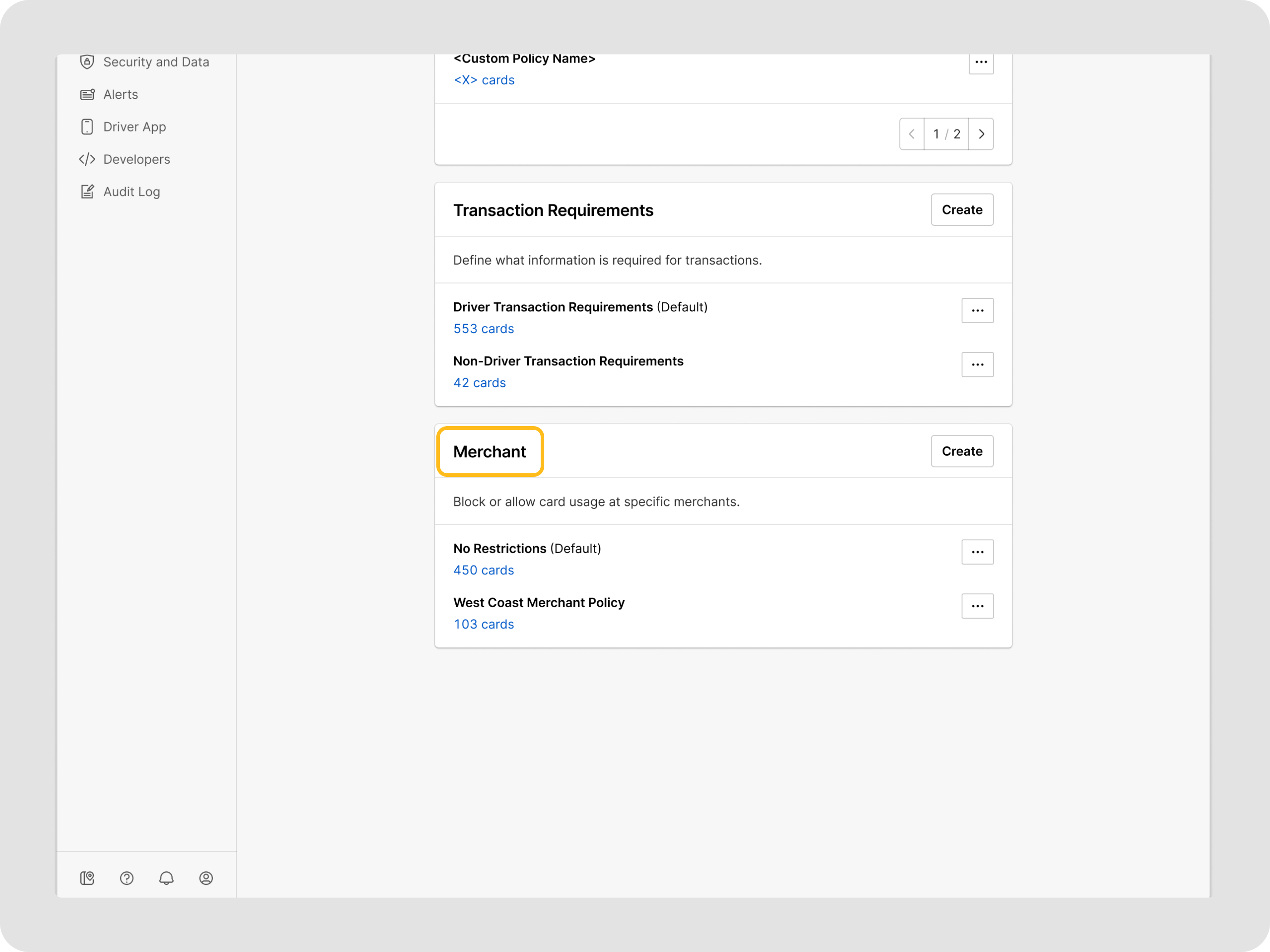Create a new Merchant policy
The width and height of the screenshot is (1270, 952).
pyautogui.click(x=962, y=451)
